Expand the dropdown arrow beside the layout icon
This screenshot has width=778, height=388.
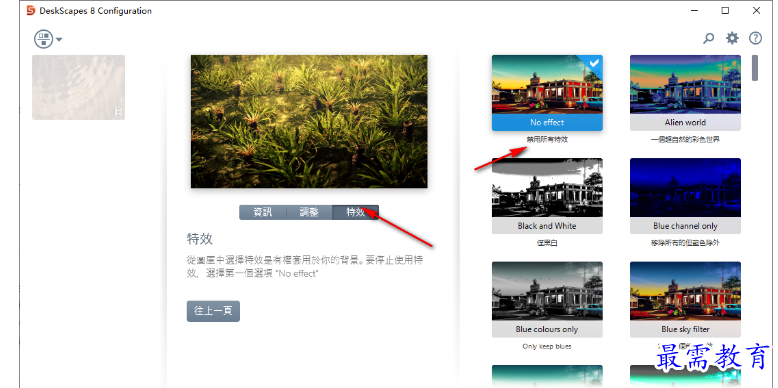click(x=59, y=39)
